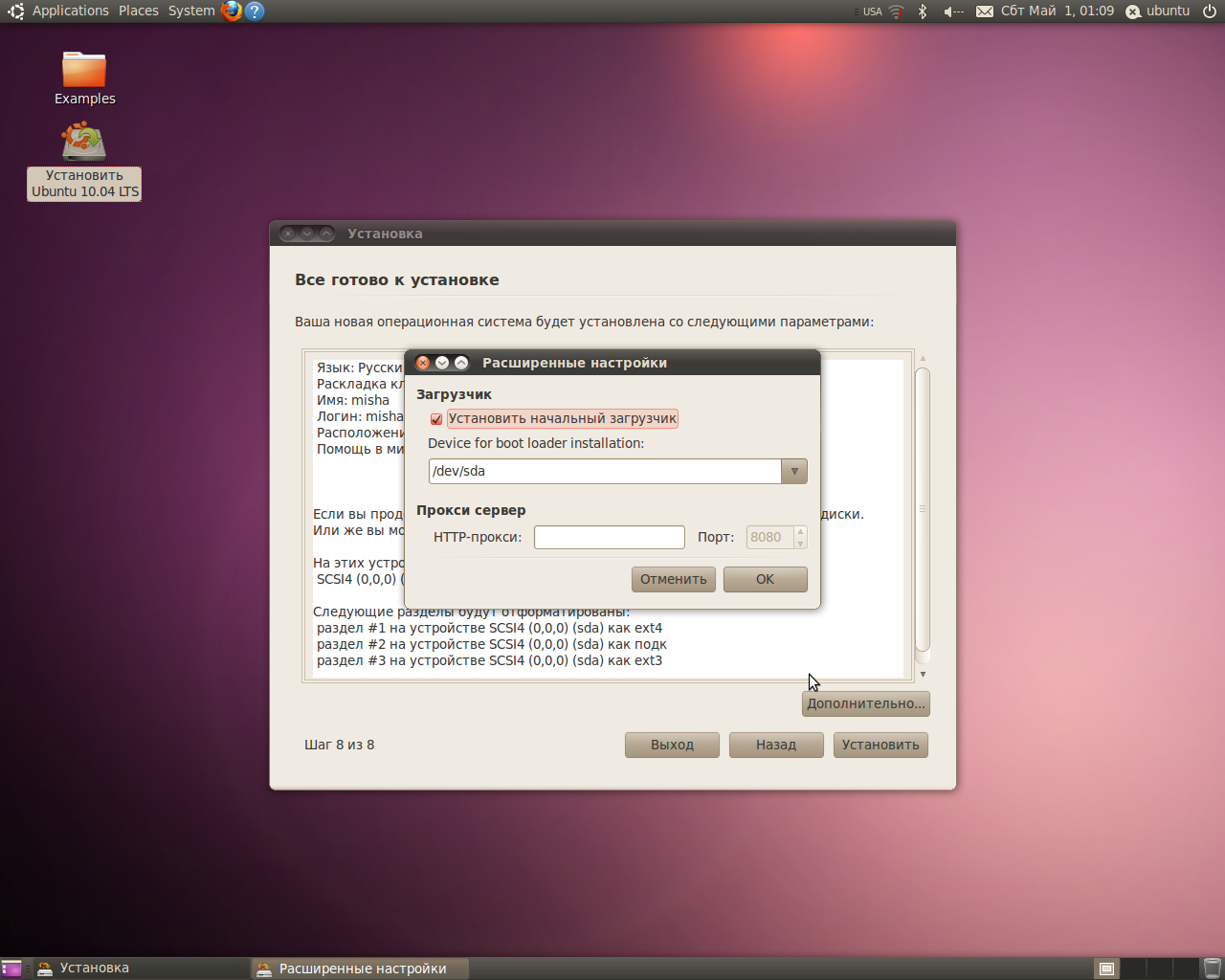The image size is (1225, 980).
Task: Open the Firefox browser launcher icon
Action: [232, 11]
